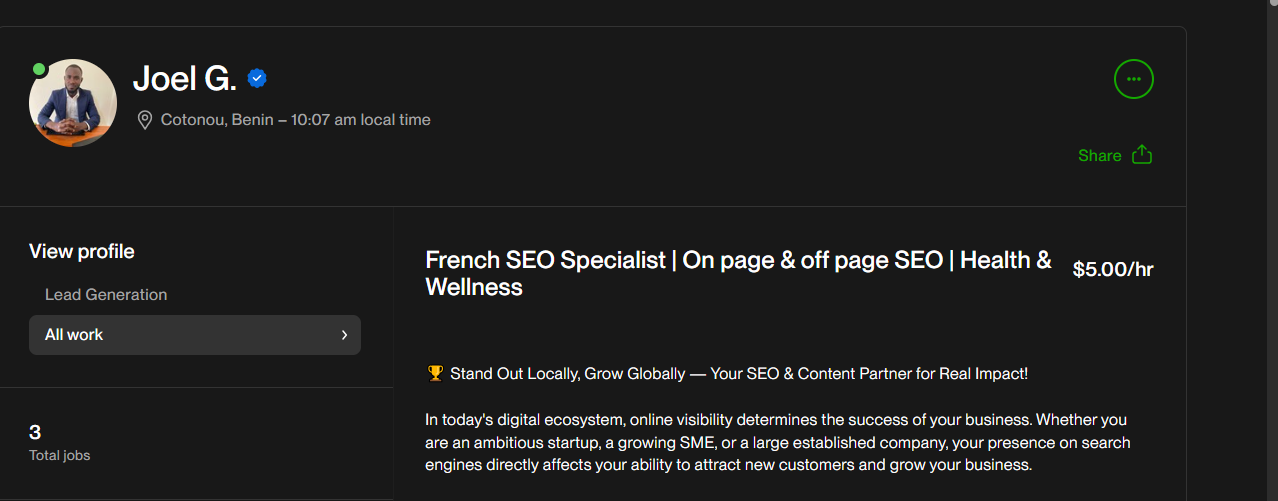1278x501 pixels.
Task: Click the share arrow icon
Action: coord(1142,155)
